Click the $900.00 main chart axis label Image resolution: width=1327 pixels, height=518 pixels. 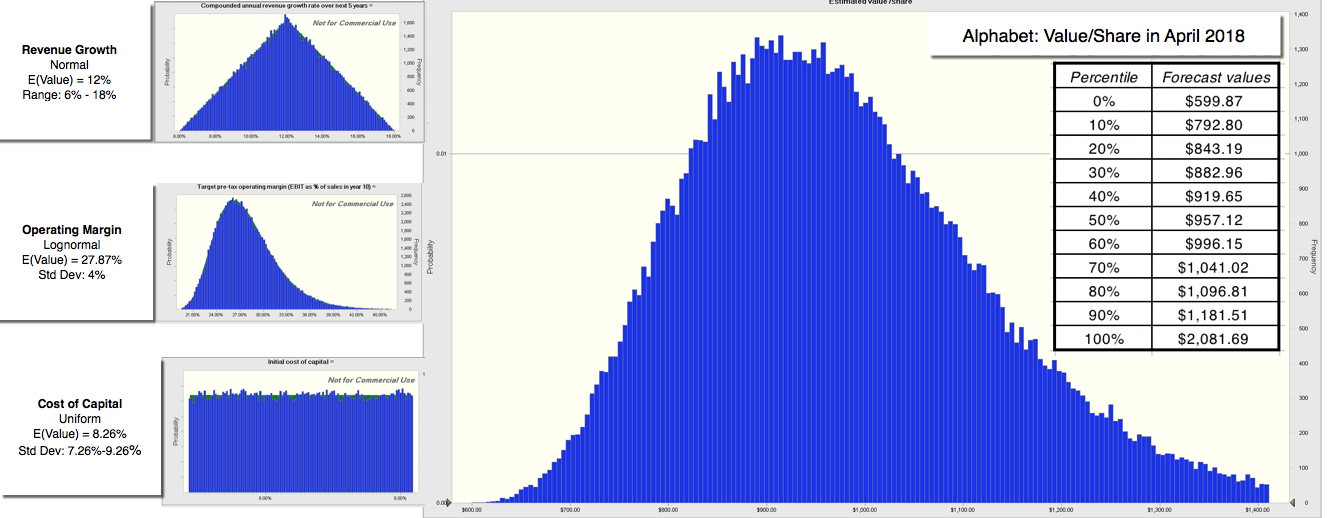click(767, 510)
